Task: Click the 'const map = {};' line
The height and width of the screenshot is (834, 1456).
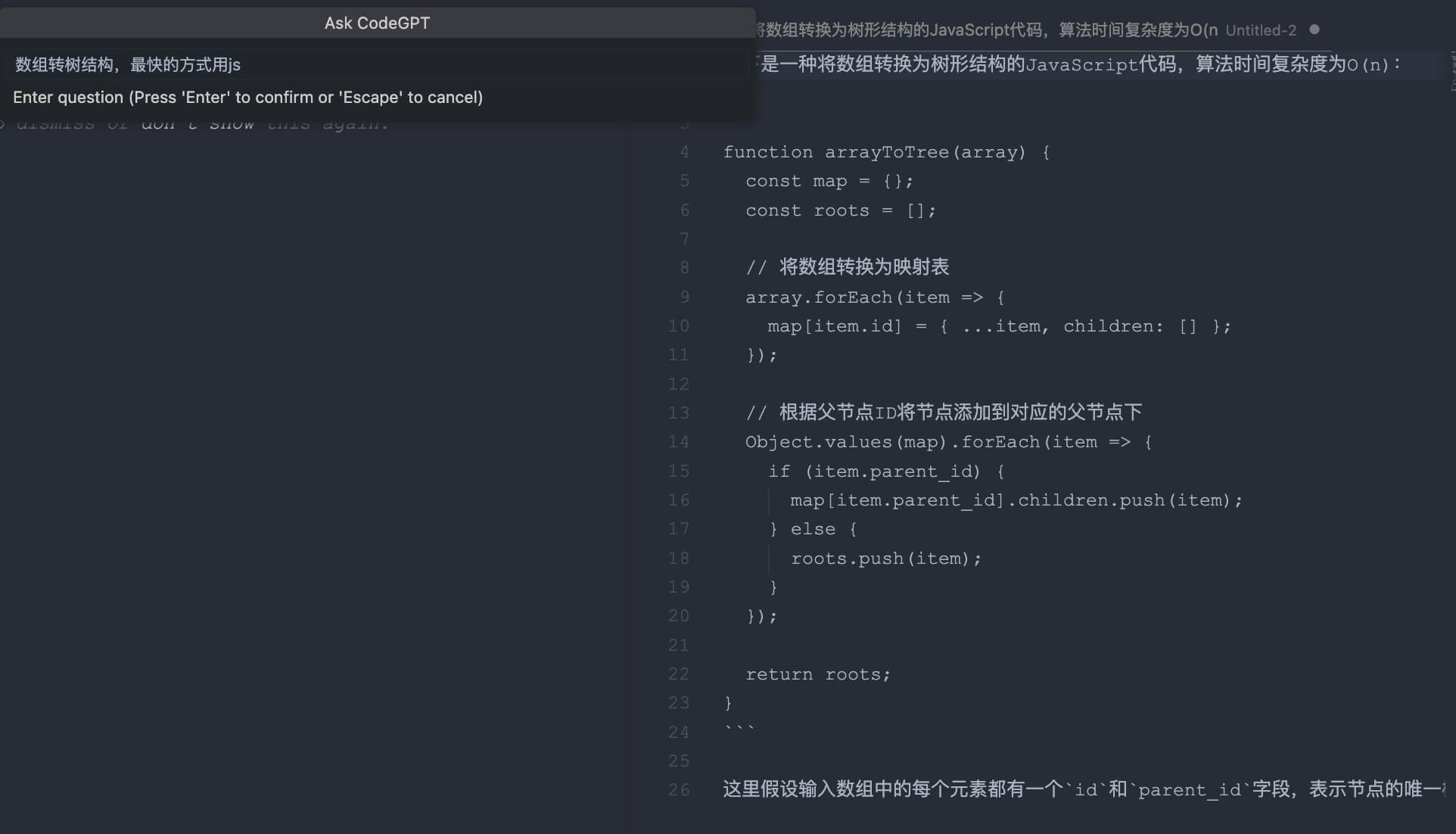Action: click(829, 182)
